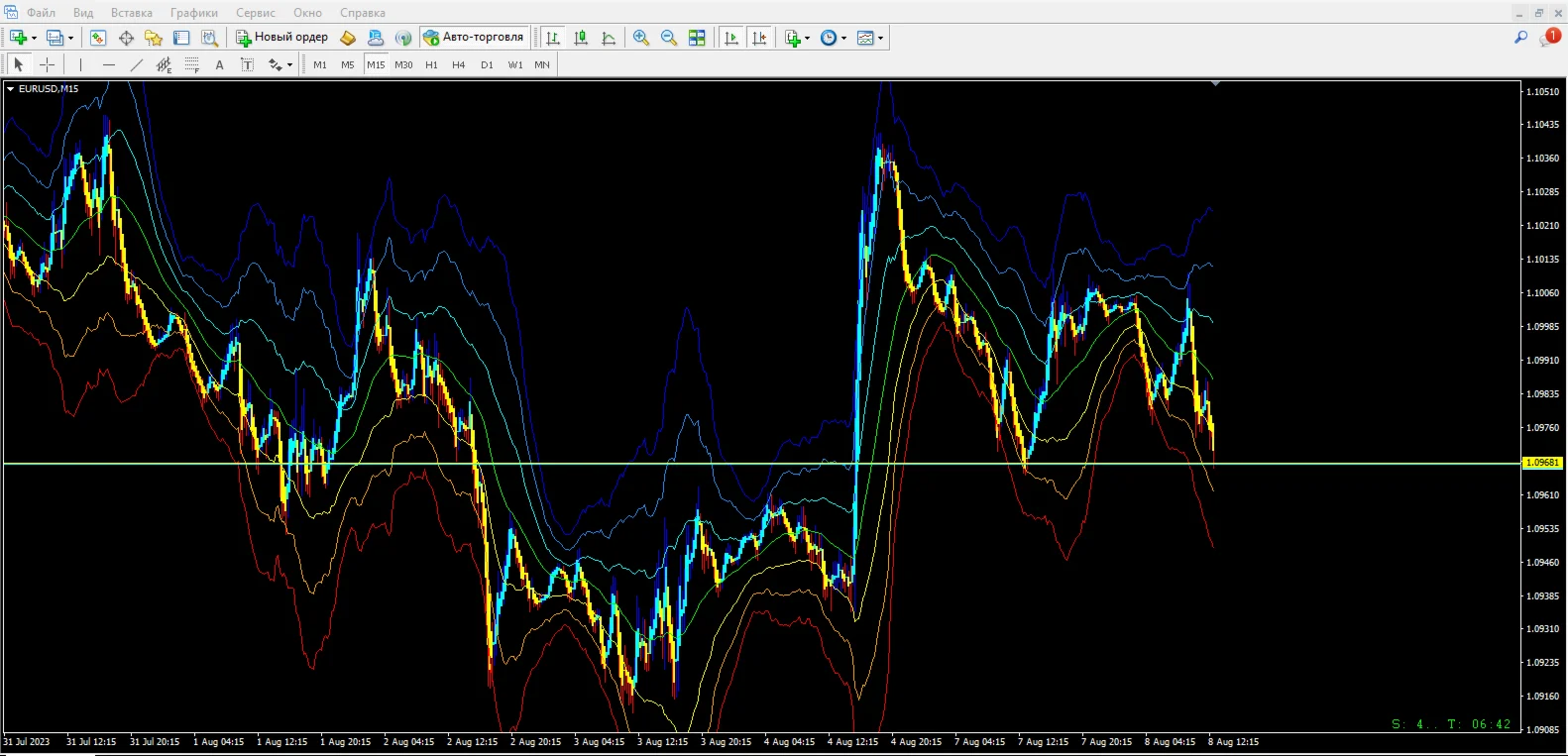Expand the New Chart dropdown arrow

[x=35, y=38]
